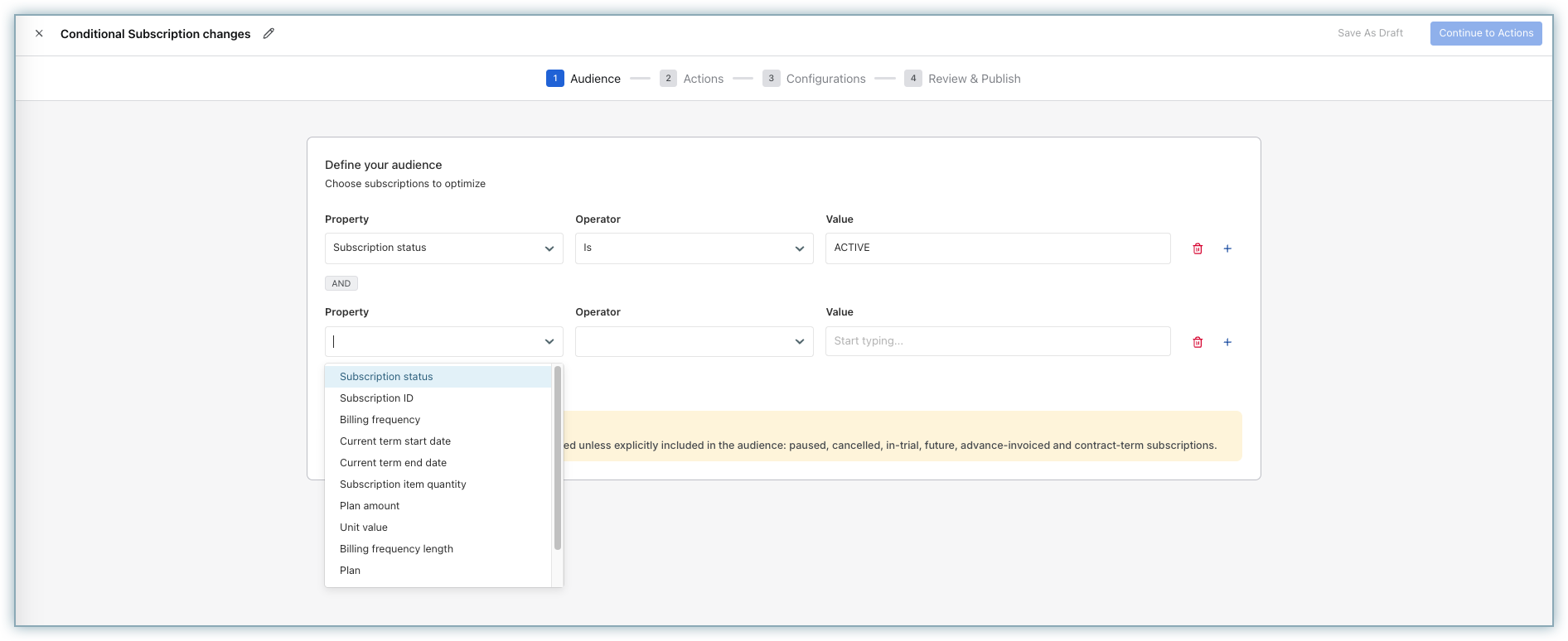Select Subscription status from the list

click(438, 377)
